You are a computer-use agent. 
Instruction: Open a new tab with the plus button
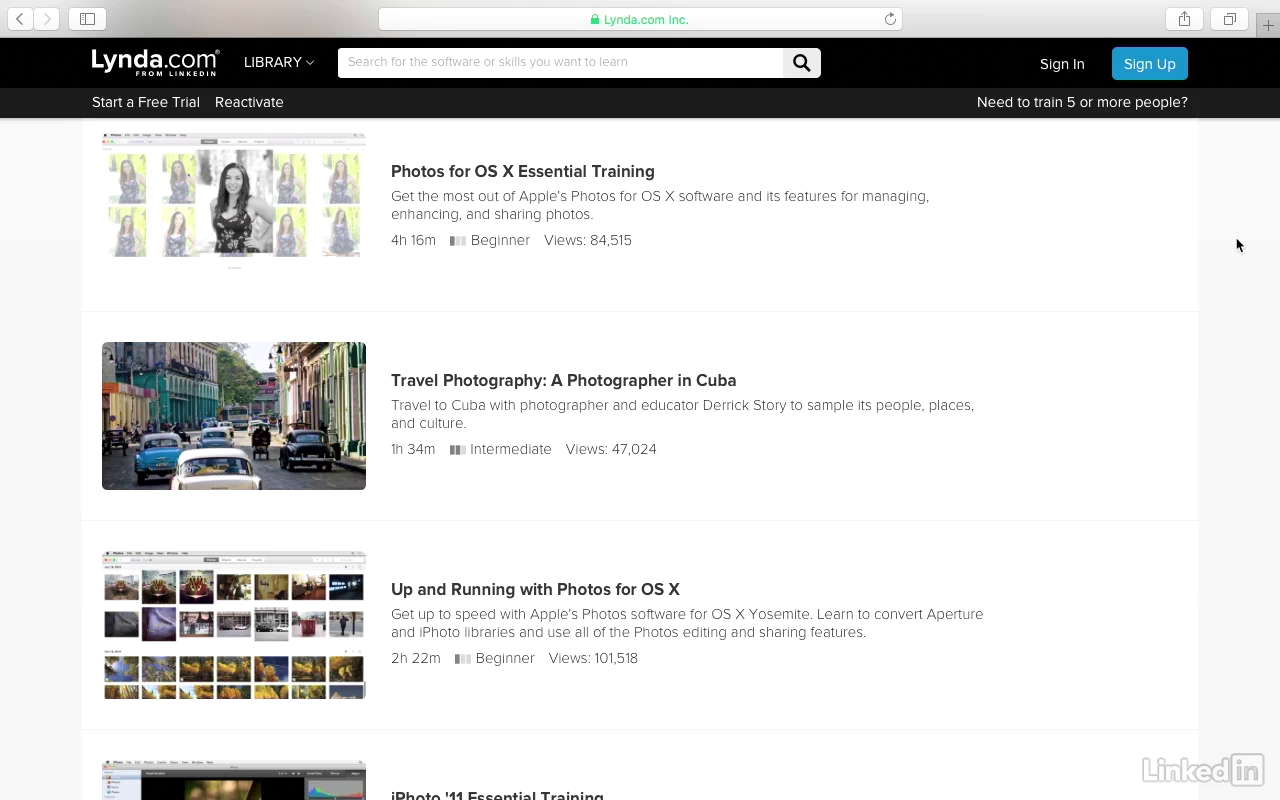click(x=1268, y=25)
